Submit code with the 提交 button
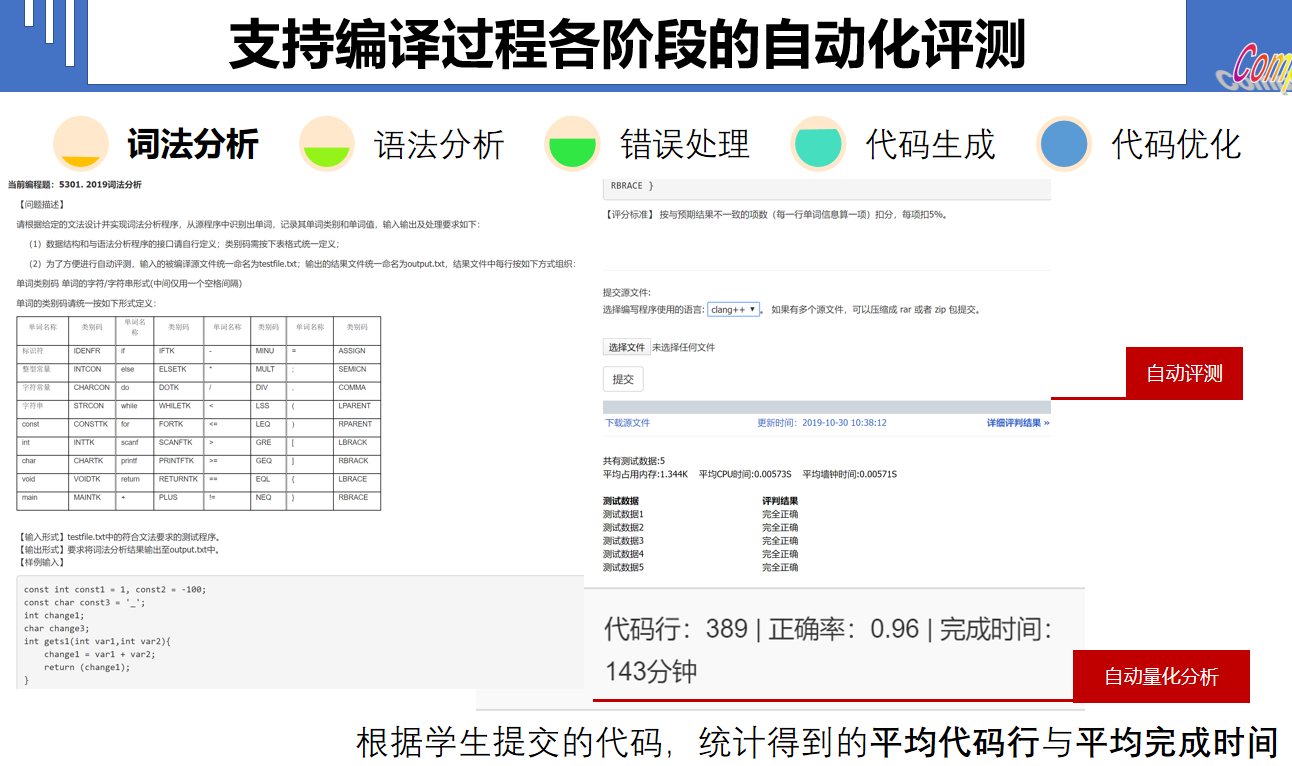 point(623,379)
